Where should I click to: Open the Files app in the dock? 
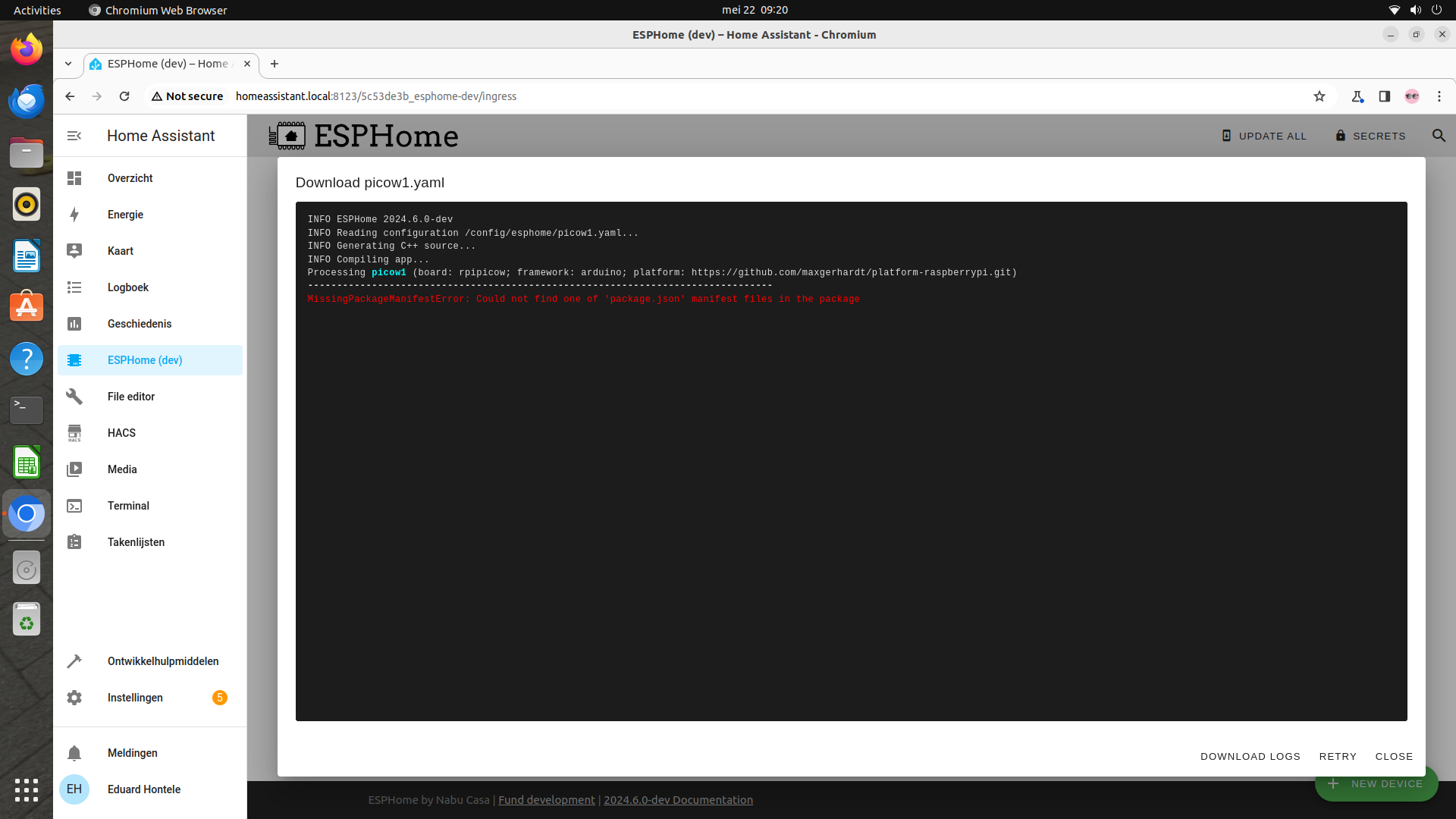[x=27, y=152]
